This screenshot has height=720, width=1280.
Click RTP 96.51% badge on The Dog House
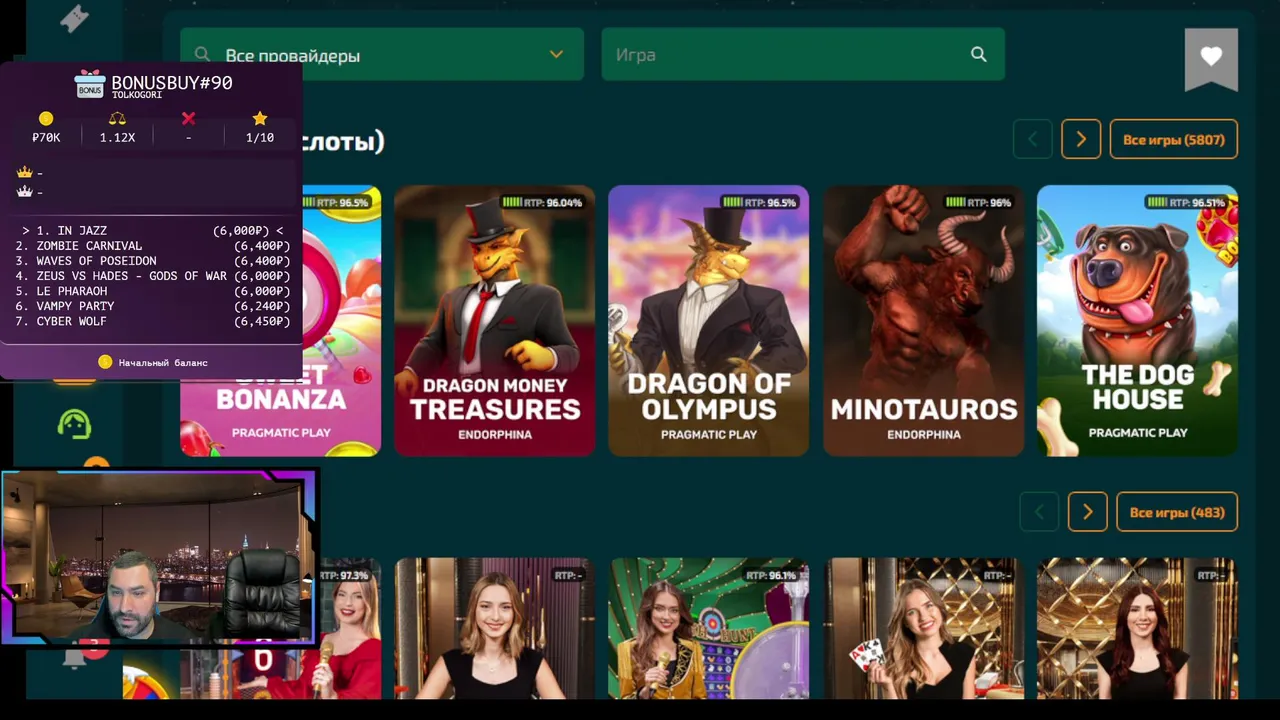click(x=1186, y=202)
